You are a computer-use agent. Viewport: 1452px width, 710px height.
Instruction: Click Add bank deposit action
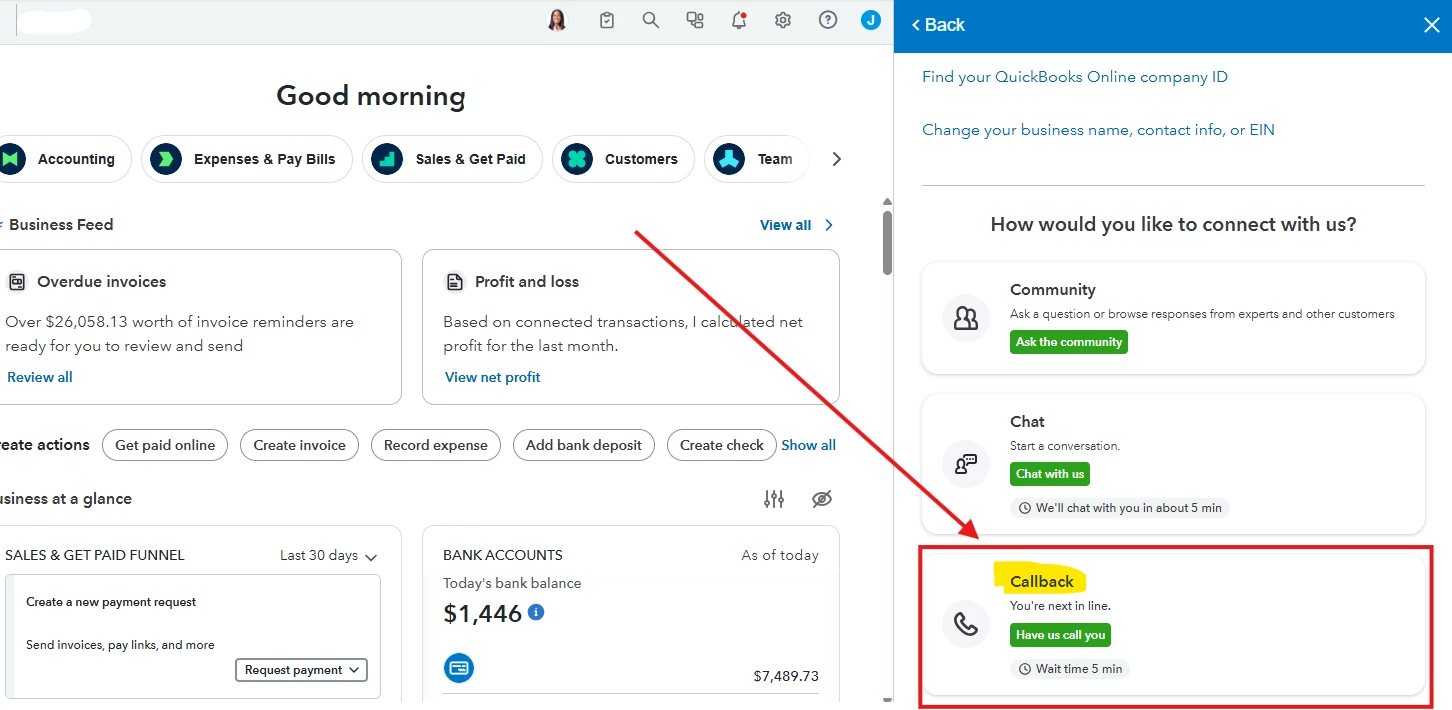[x=584, y=445]
